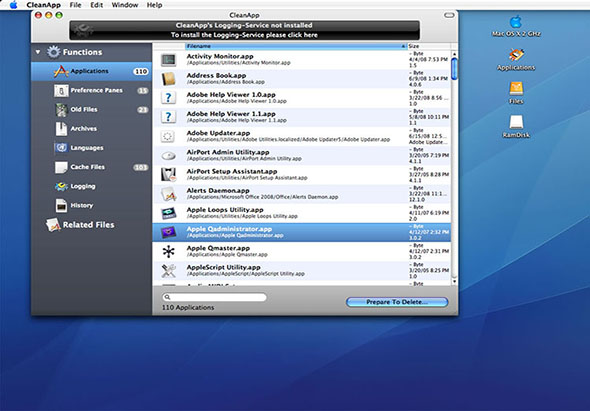Click Prepare To Delete button

click(x=397, y=302)
